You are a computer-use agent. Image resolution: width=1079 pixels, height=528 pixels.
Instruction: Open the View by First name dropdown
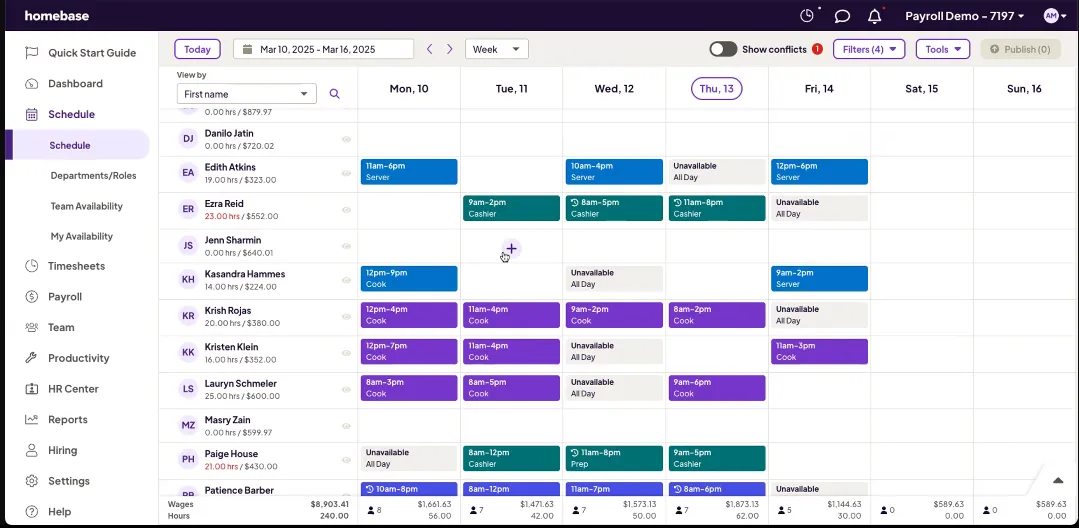point(246,94)
